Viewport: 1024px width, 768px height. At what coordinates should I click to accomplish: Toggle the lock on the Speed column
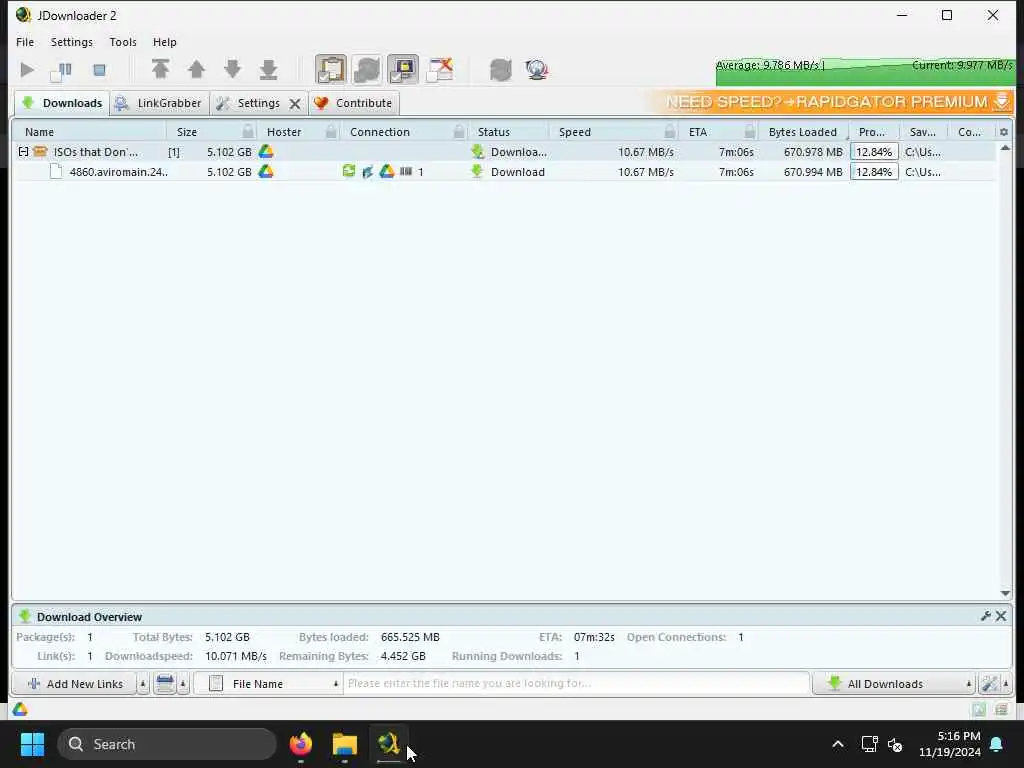pyautogui.click(x=670, y=132)
